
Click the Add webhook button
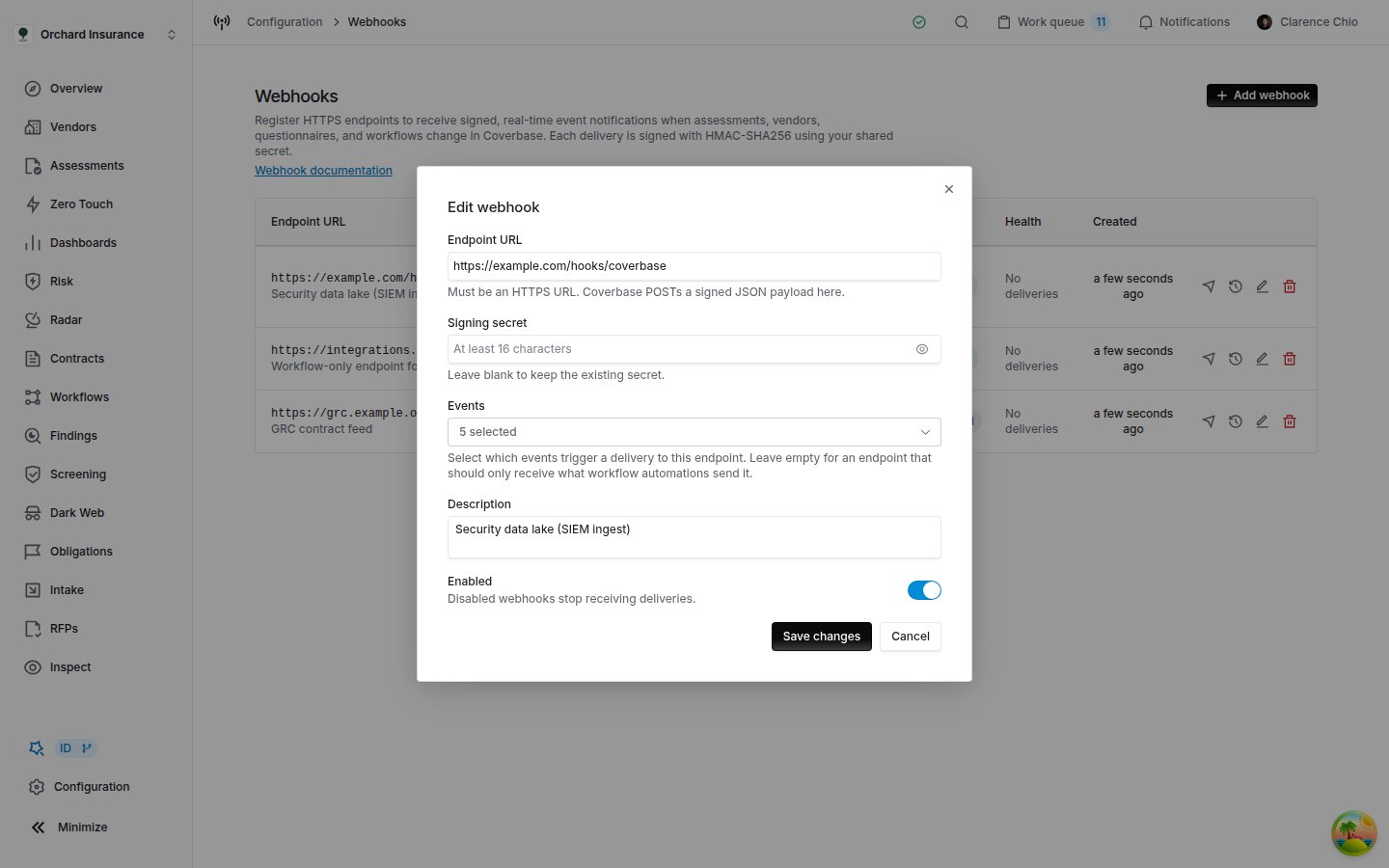click(1262, 95)
